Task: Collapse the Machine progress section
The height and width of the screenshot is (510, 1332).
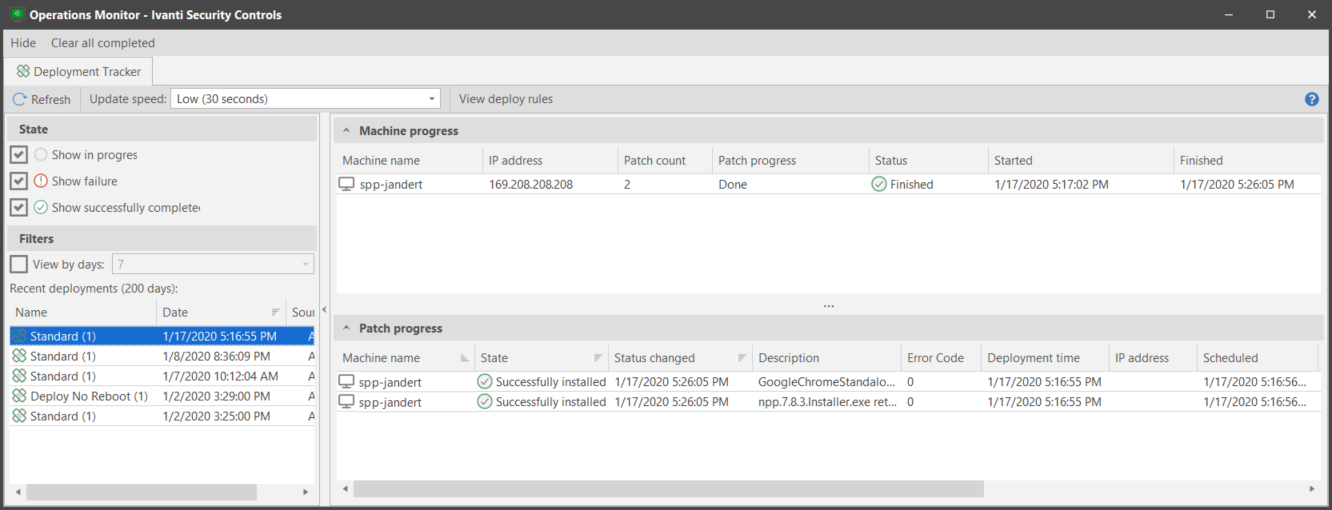Action: tap(346, 131)
